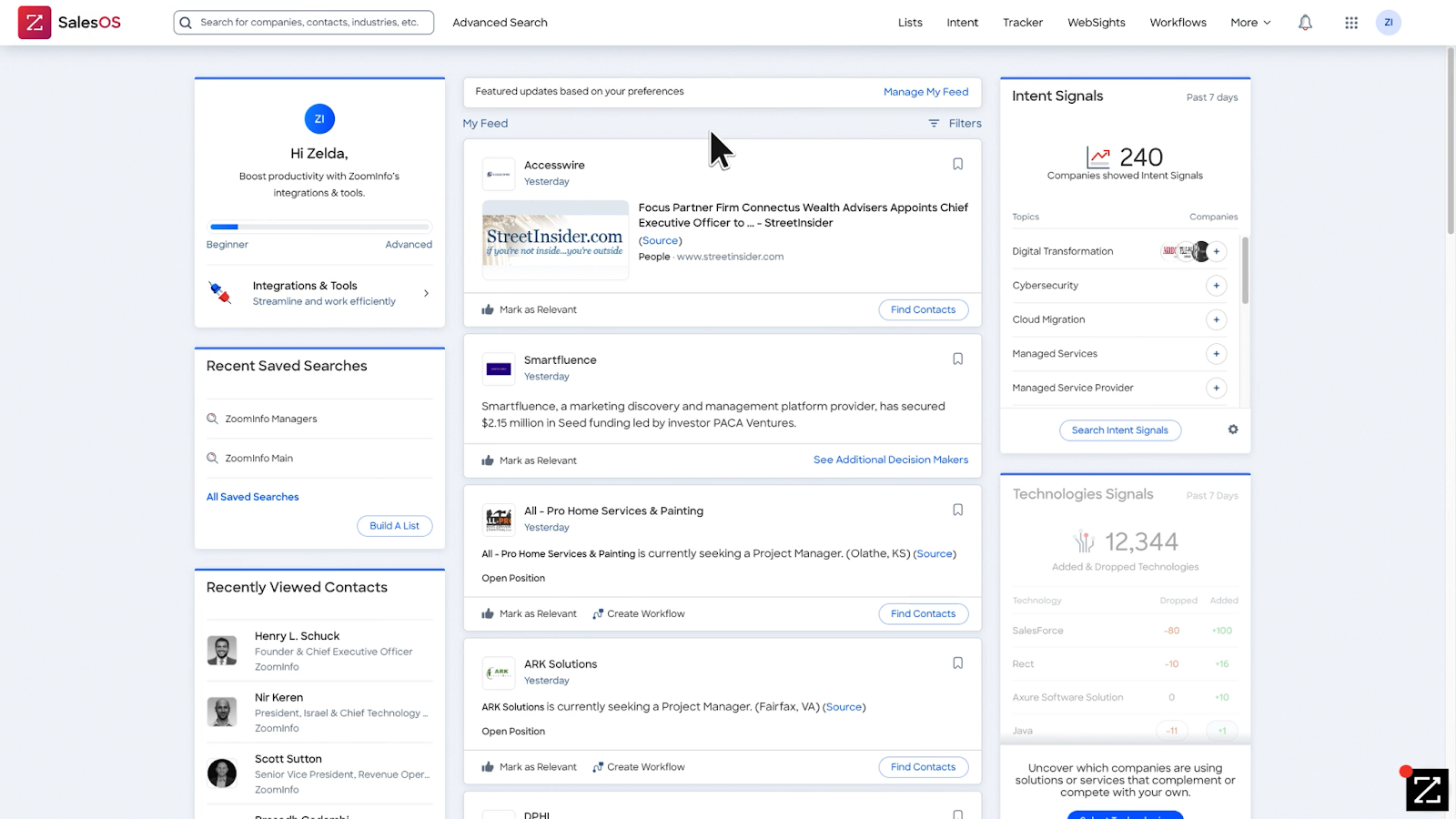Click the Technologies Signals icon
This screenshot has width=1456, height=819.
(x=1084, y=542)
